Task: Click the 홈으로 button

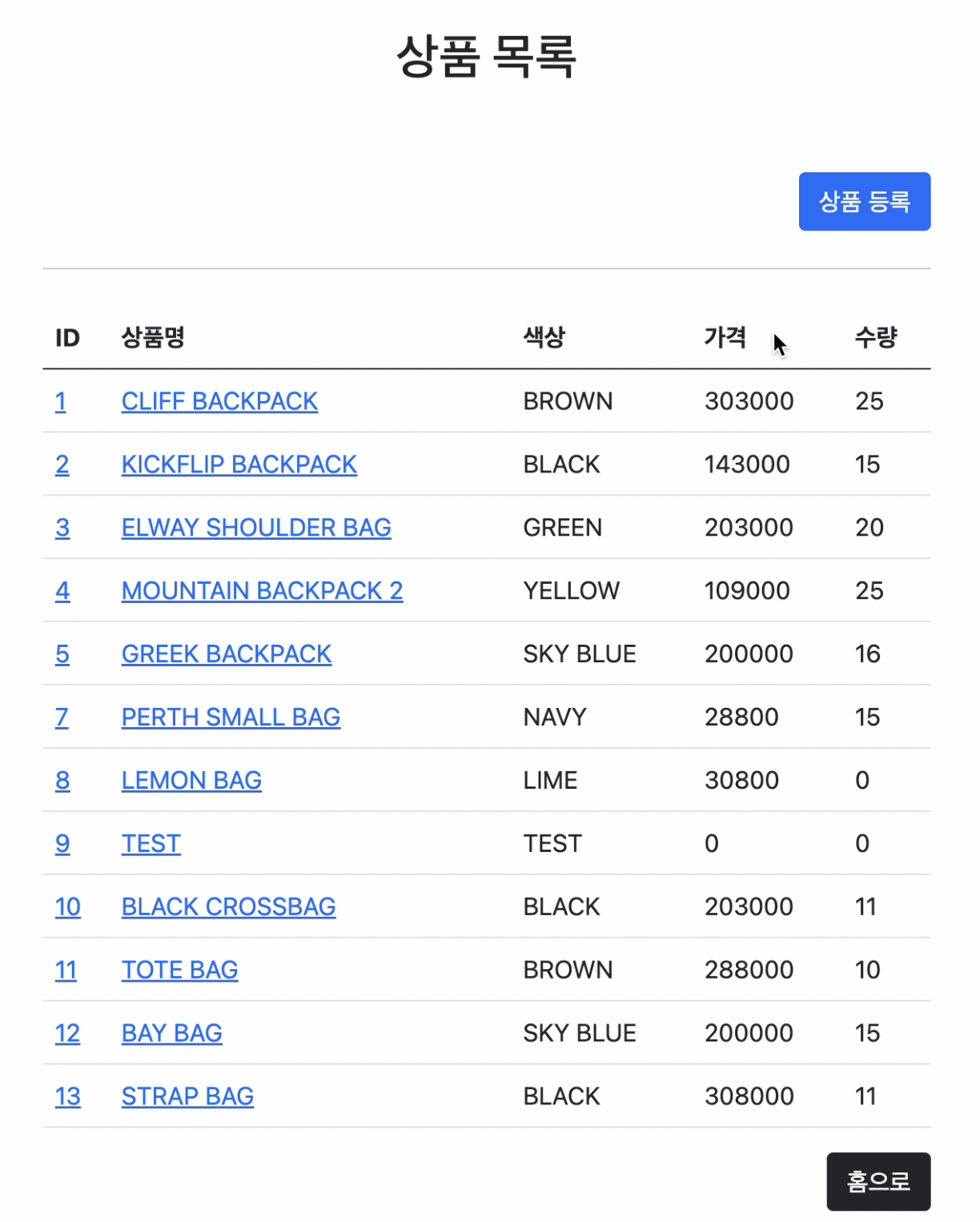Action: [878, 1181]
